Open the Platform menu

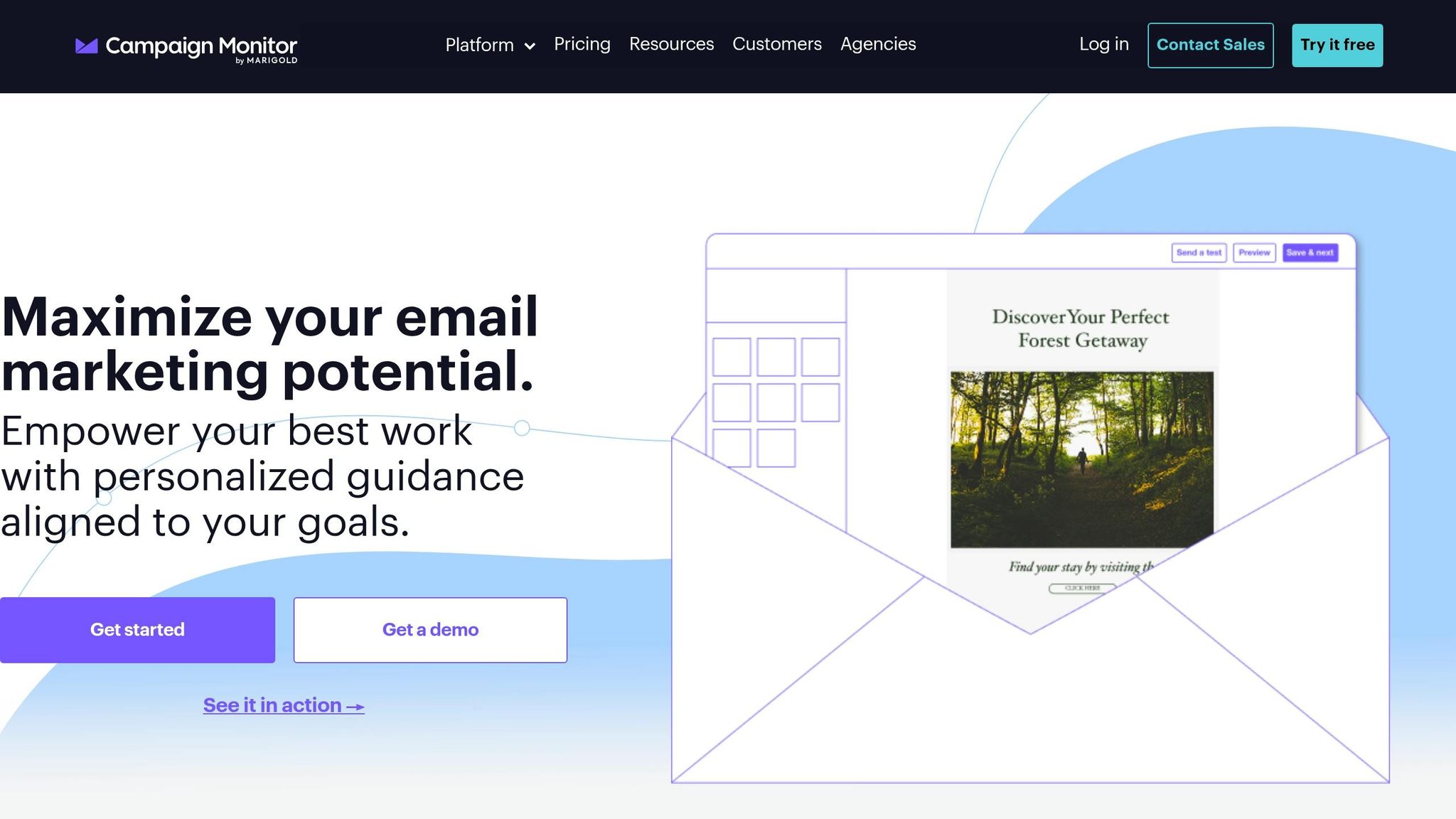coord(479,45)
